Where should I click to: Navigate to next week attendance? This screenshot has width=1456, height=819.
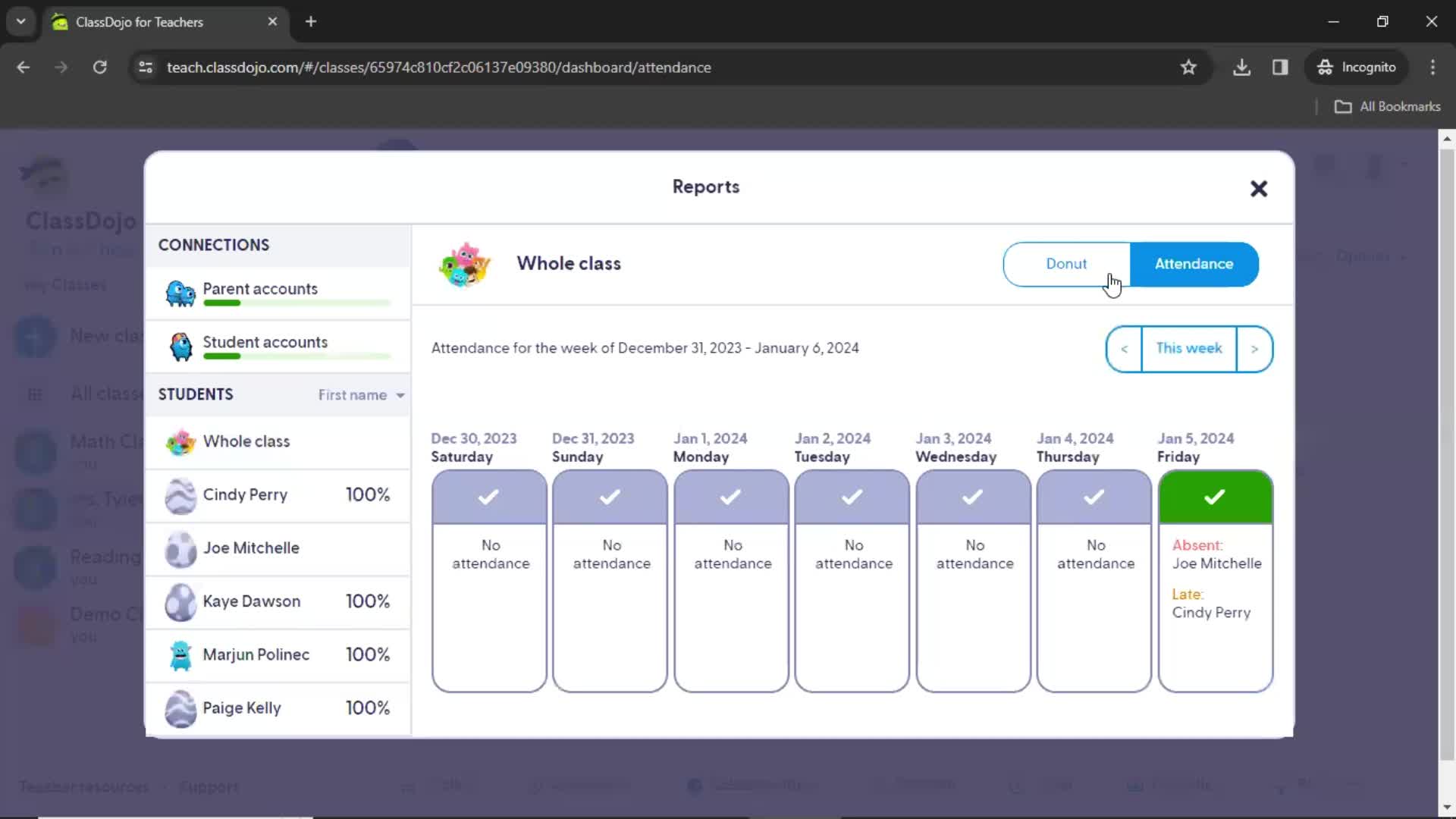1255,348
